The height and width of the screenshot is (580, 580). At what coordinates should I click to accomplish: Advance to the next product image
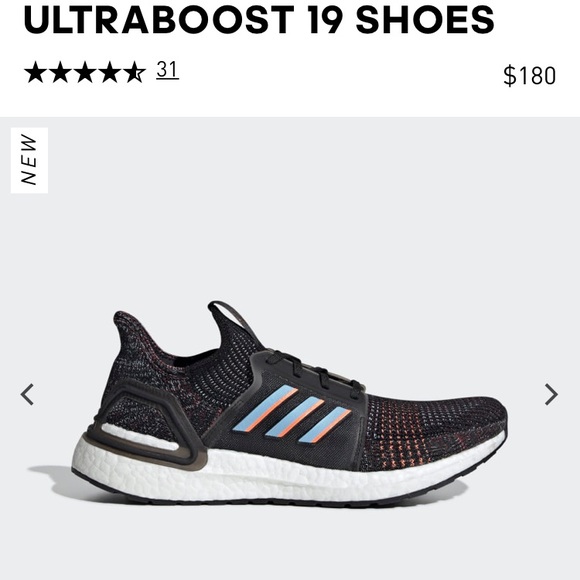(551, 394)
